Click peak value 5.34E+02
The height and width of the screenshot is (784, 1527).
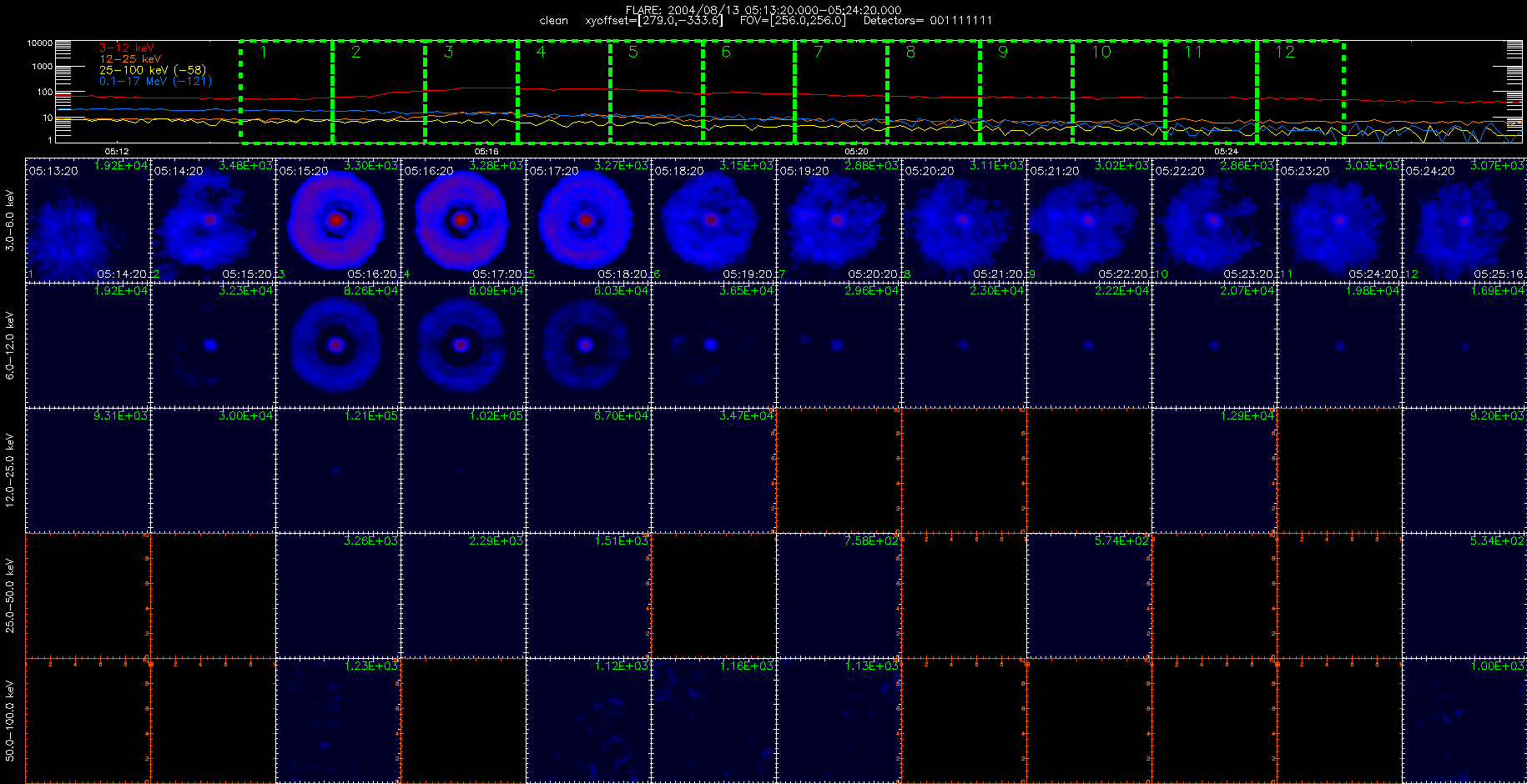tap(1498, 541)
